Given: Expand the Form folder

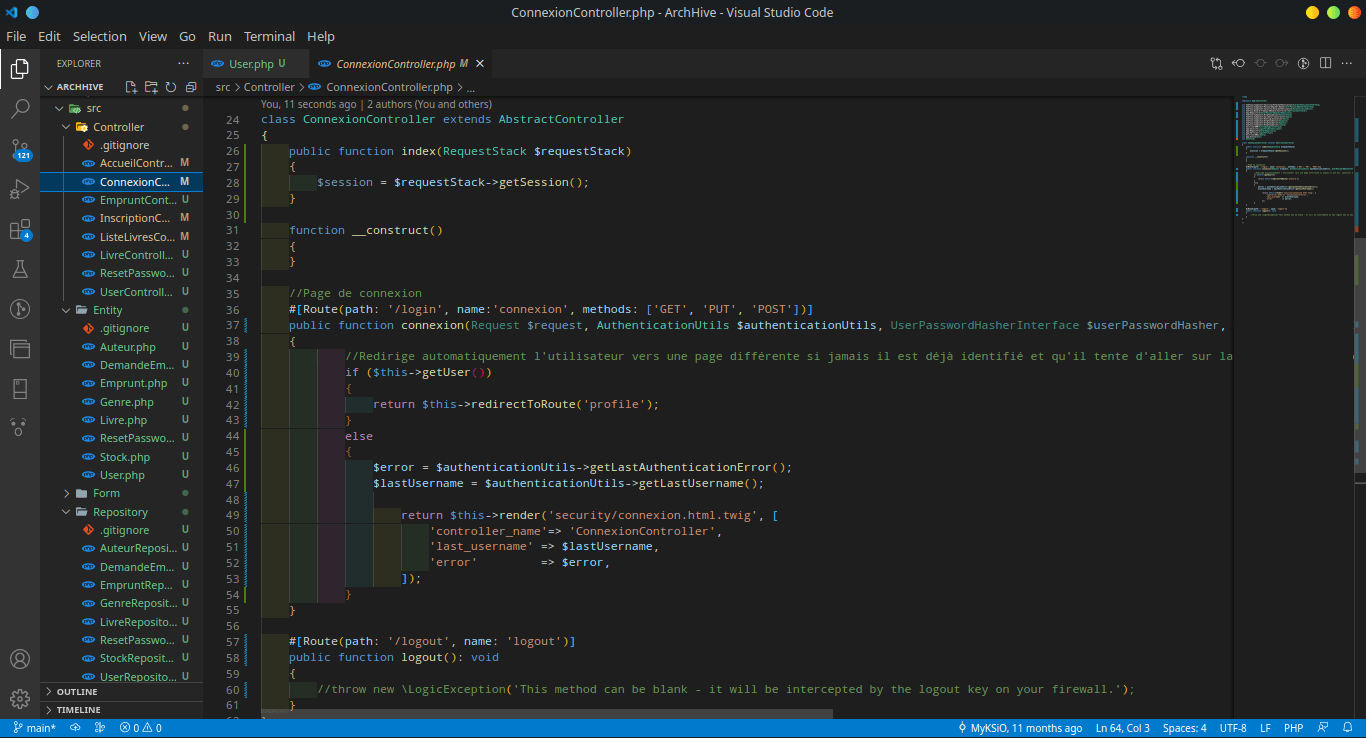Looking at the screenshot, I should click(x=106, y=493).
